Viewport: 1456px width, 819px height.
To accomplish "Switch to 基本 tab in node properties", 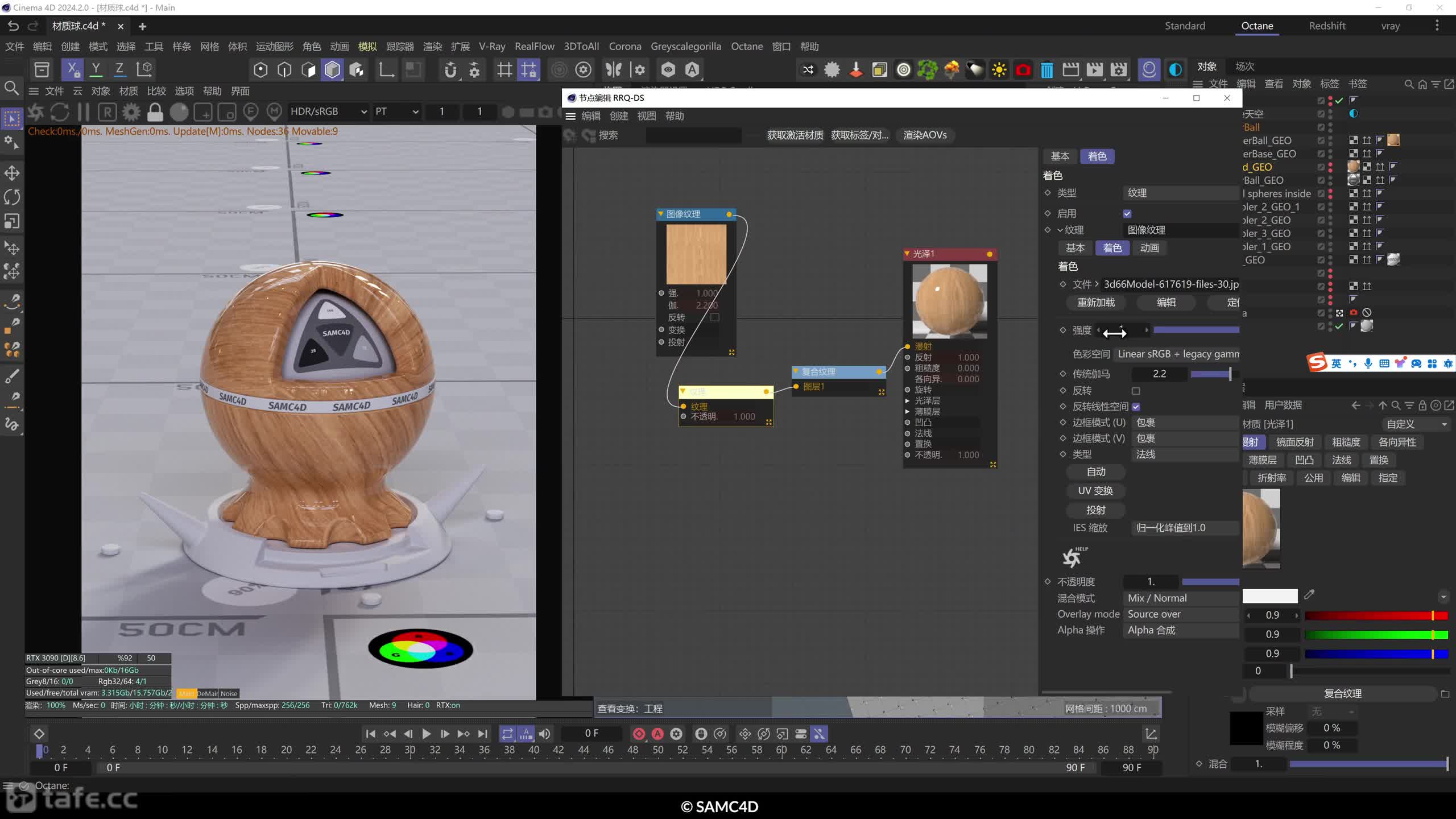I will (x=1060, y=156).
